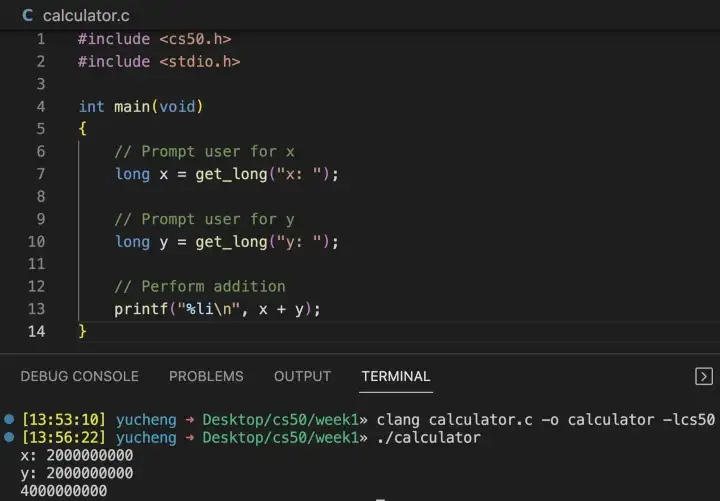Image resolution: width=720 pixels, height=501 pixels.
Task: Click the printf statement on line 13
Action: pyautogui.click(x=217, y=309)
